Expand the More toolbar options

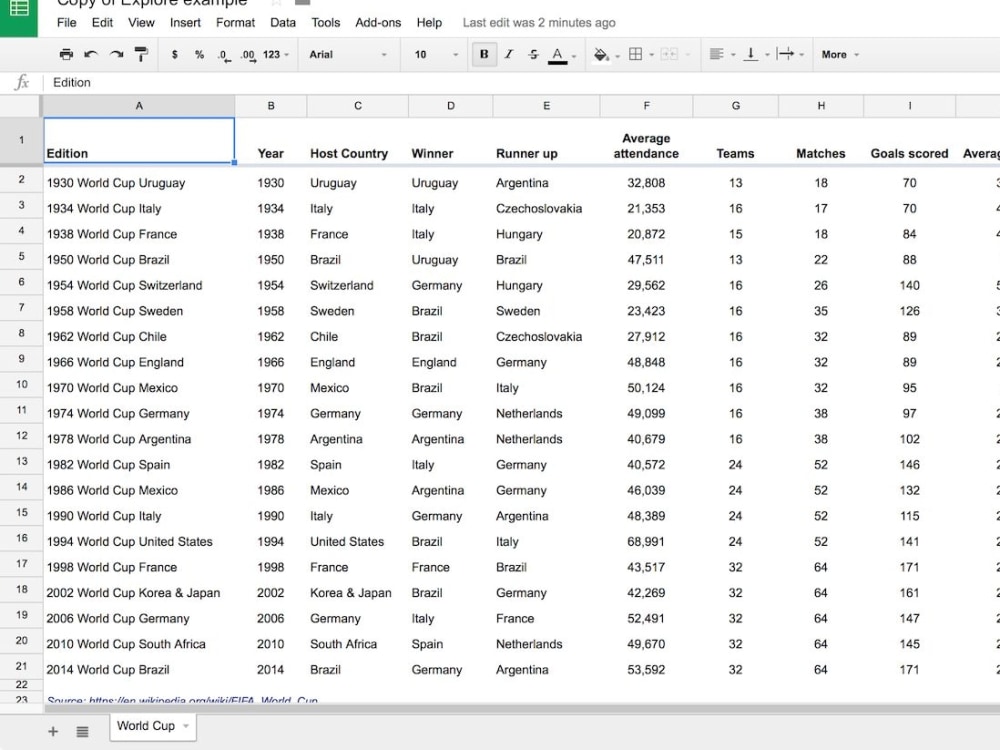[x=840, y=55]
